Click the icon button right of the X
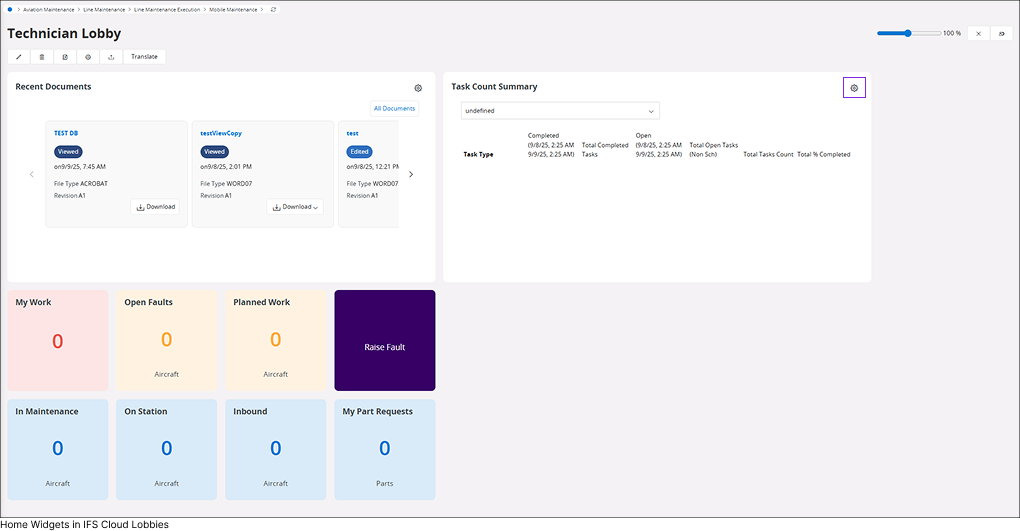The width and height of the screenshot is (1020, 531). click(1002, 33)
